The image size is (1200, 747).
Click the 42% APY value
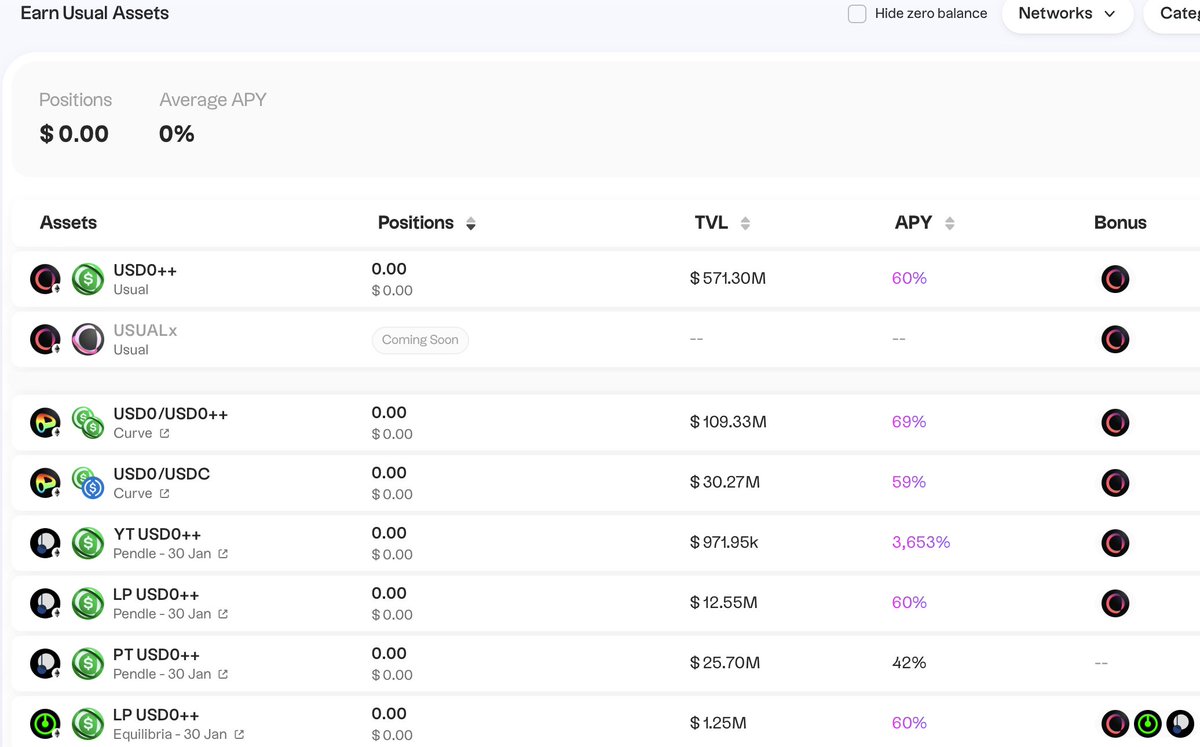pos(909,663)
